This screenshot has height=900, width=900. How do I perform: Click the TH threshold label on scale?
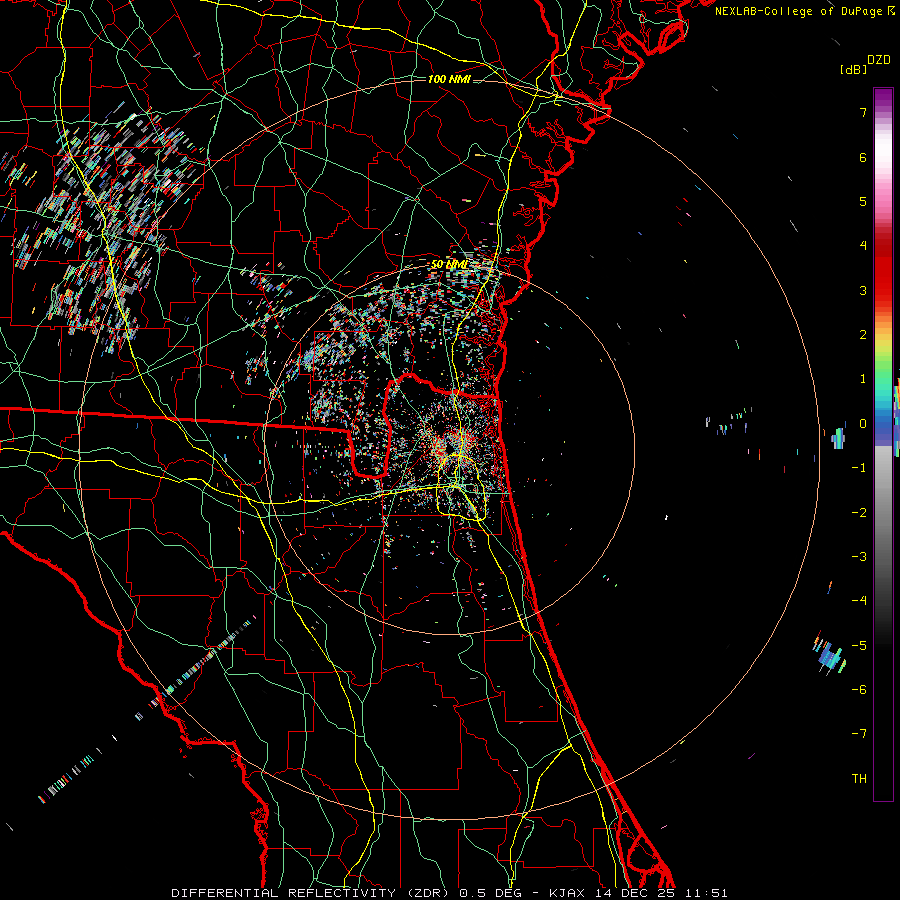859,779
